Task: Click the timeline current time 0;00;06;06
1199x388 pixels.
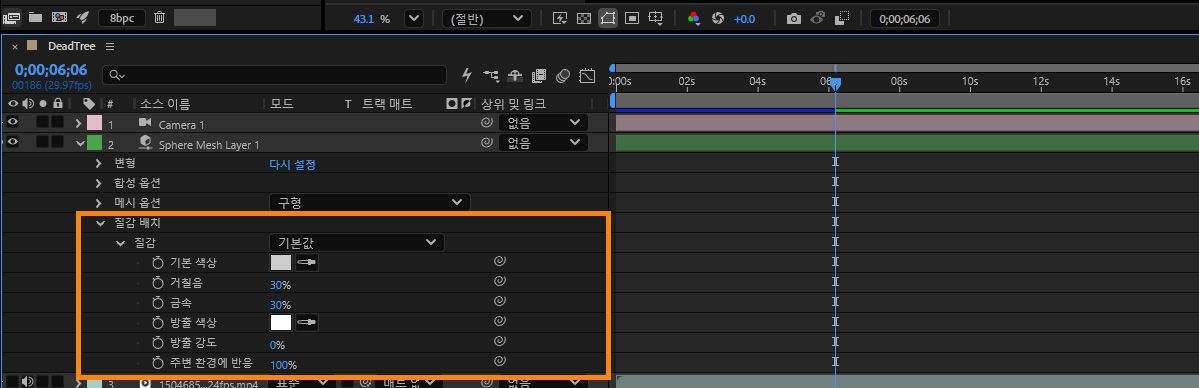Action: [50, 70]
